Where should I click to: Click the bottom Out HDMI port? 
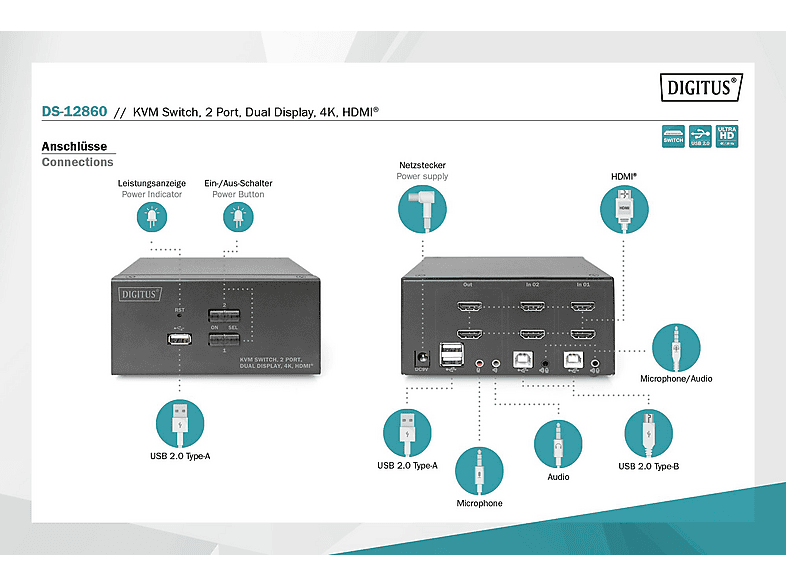(469, 334)
